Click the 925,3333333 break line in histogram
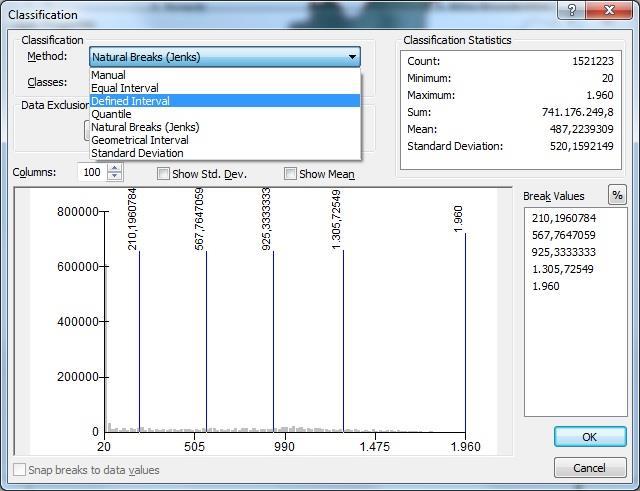Screen dimensions: 640x491 (273, 342)
